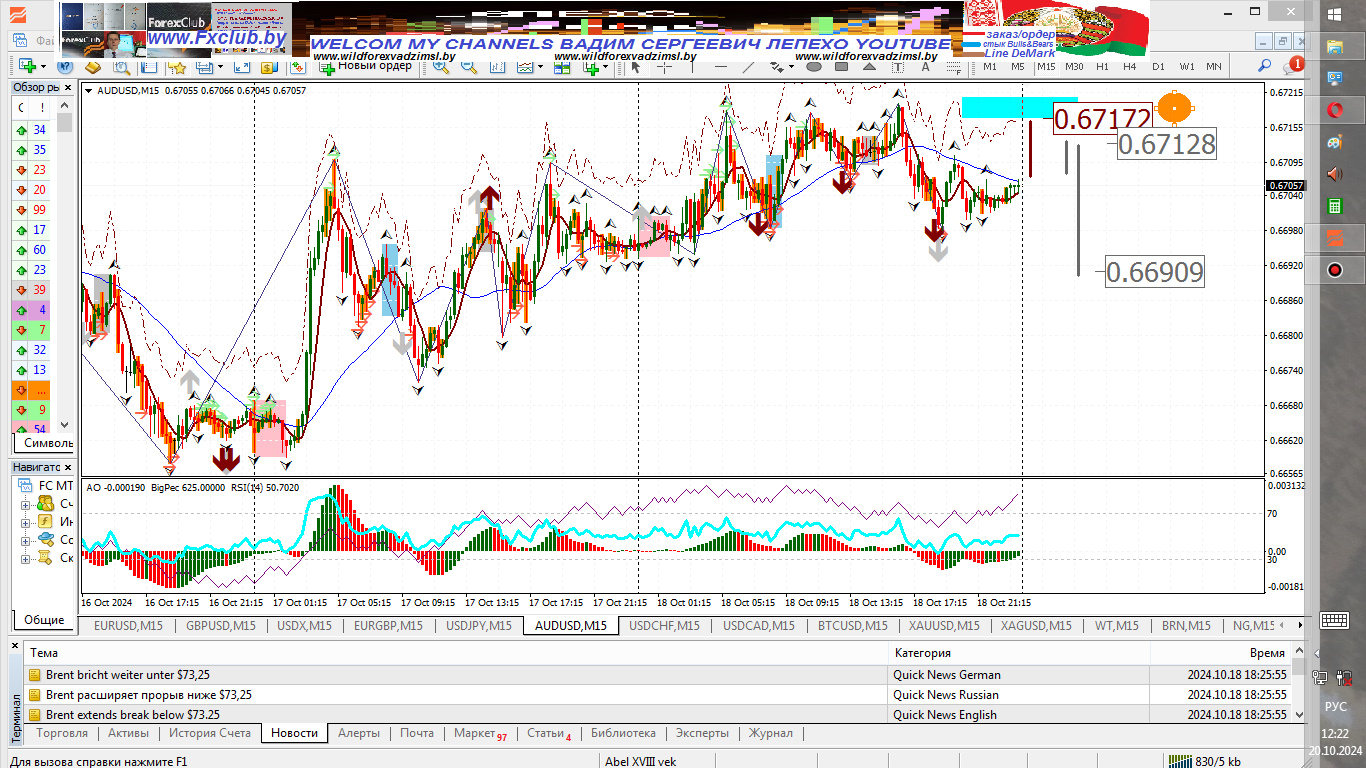Select the trendline drawing tool
Screen dimensions: 1366x768
tap(748, 67)
